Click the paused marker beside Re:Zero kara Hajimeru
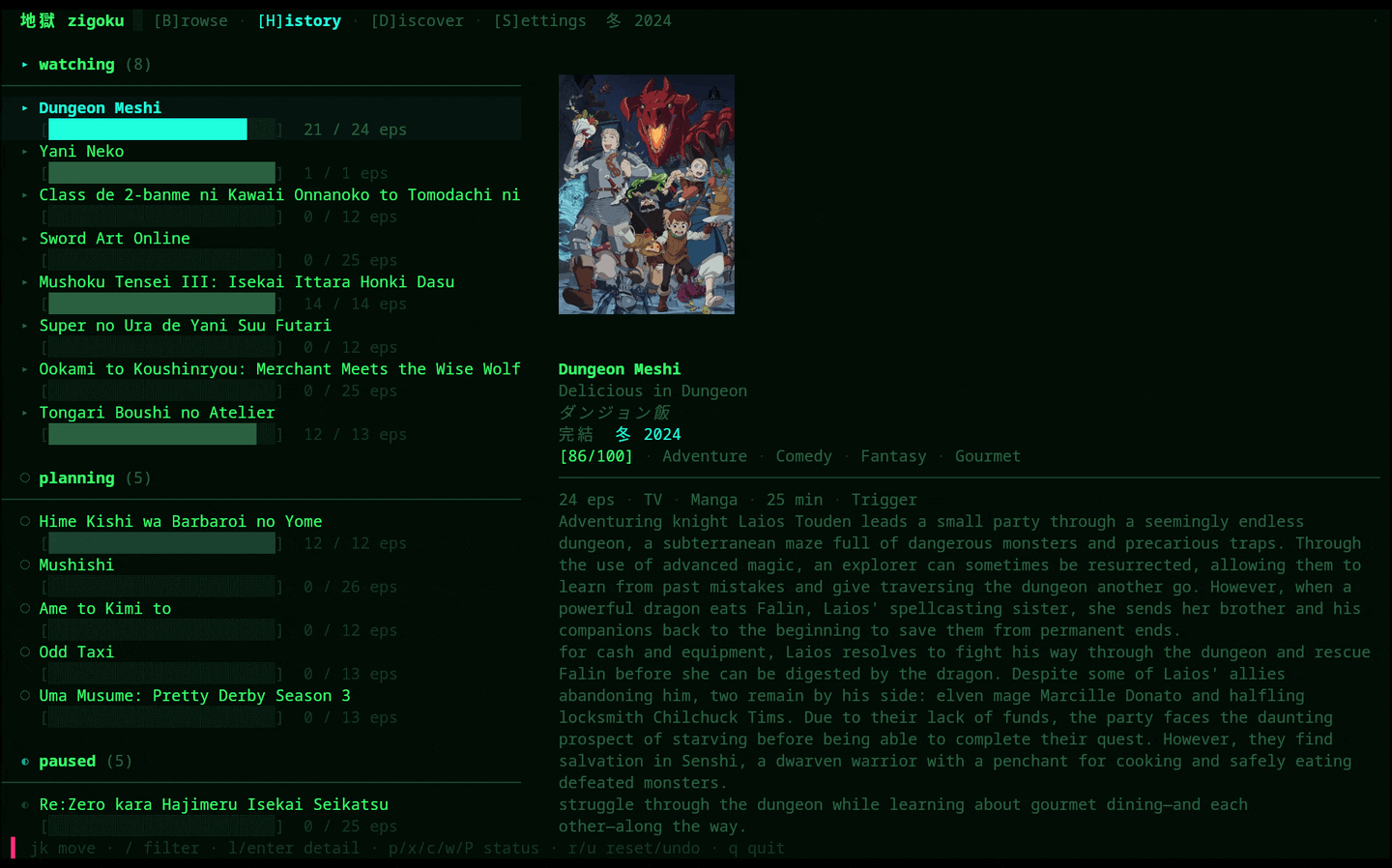 (x=25, y=804)
